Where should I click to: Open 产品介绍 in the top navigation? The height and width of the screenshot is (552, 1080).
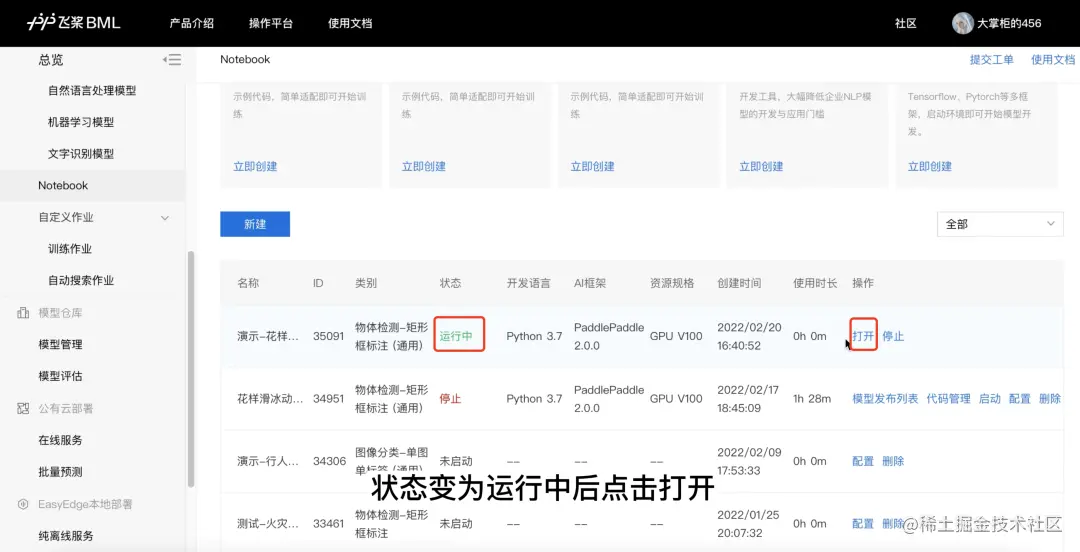click(191, 23)
